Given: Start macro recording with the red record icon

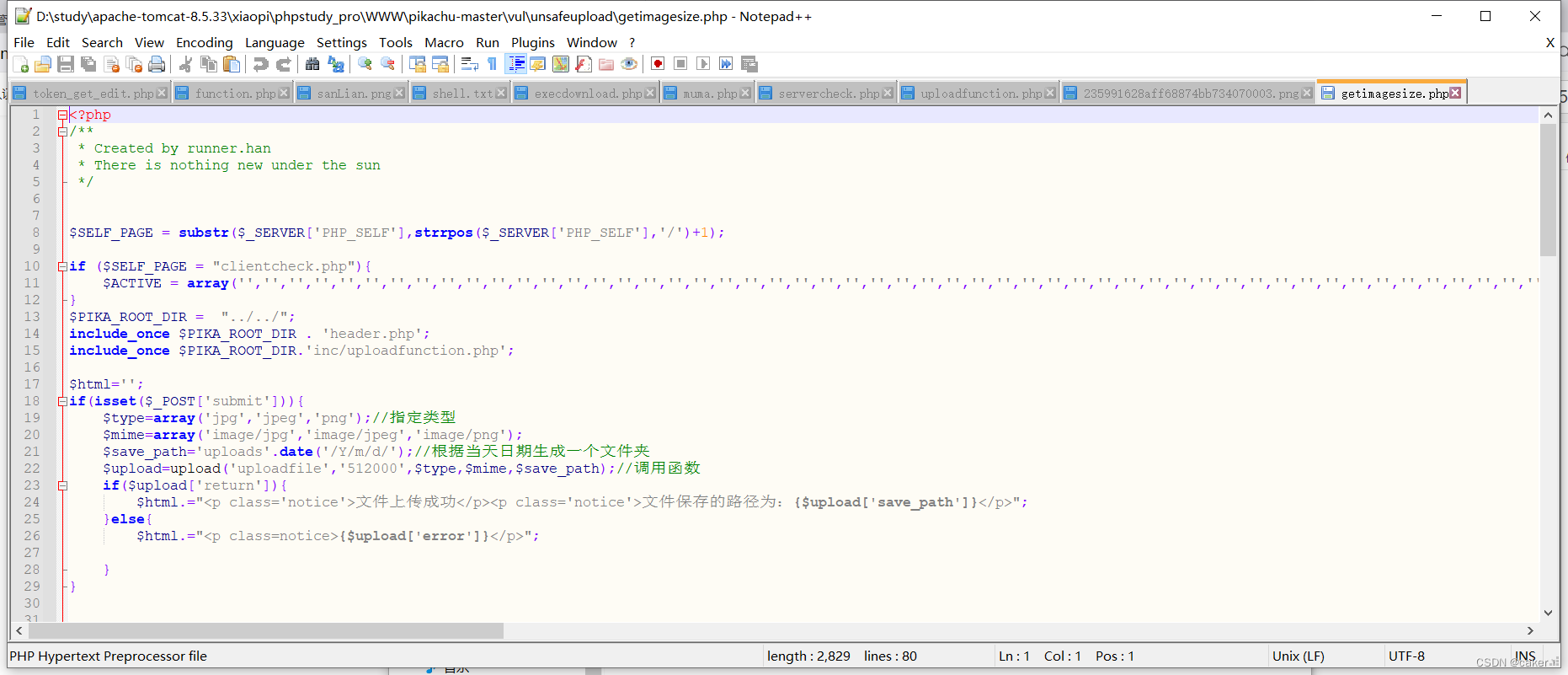Looking at the screenshot, I should pos(659,64).
